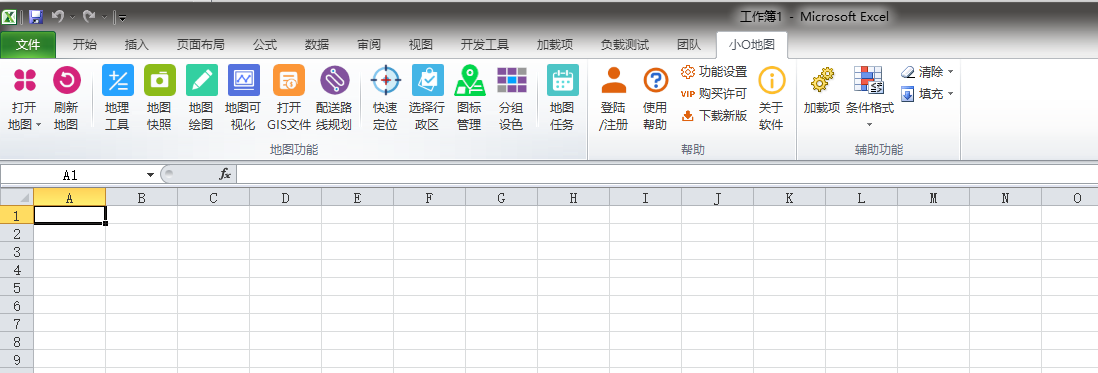This screenshot has width=1098, height=373.
Task: Switch to the 数据 Data tab
Action: 317,45
